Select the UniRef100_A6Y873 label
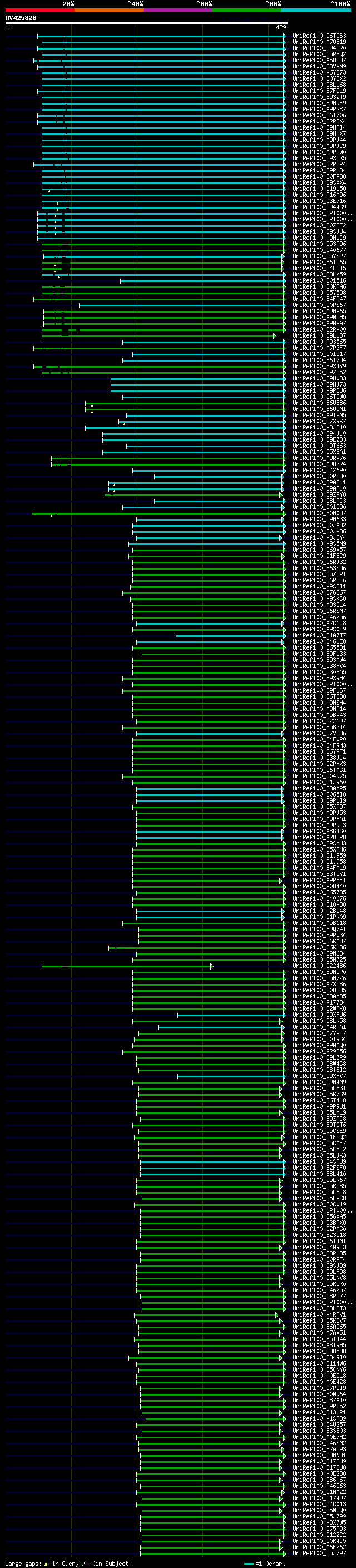356x1568 pixels. tap(319, 72)
